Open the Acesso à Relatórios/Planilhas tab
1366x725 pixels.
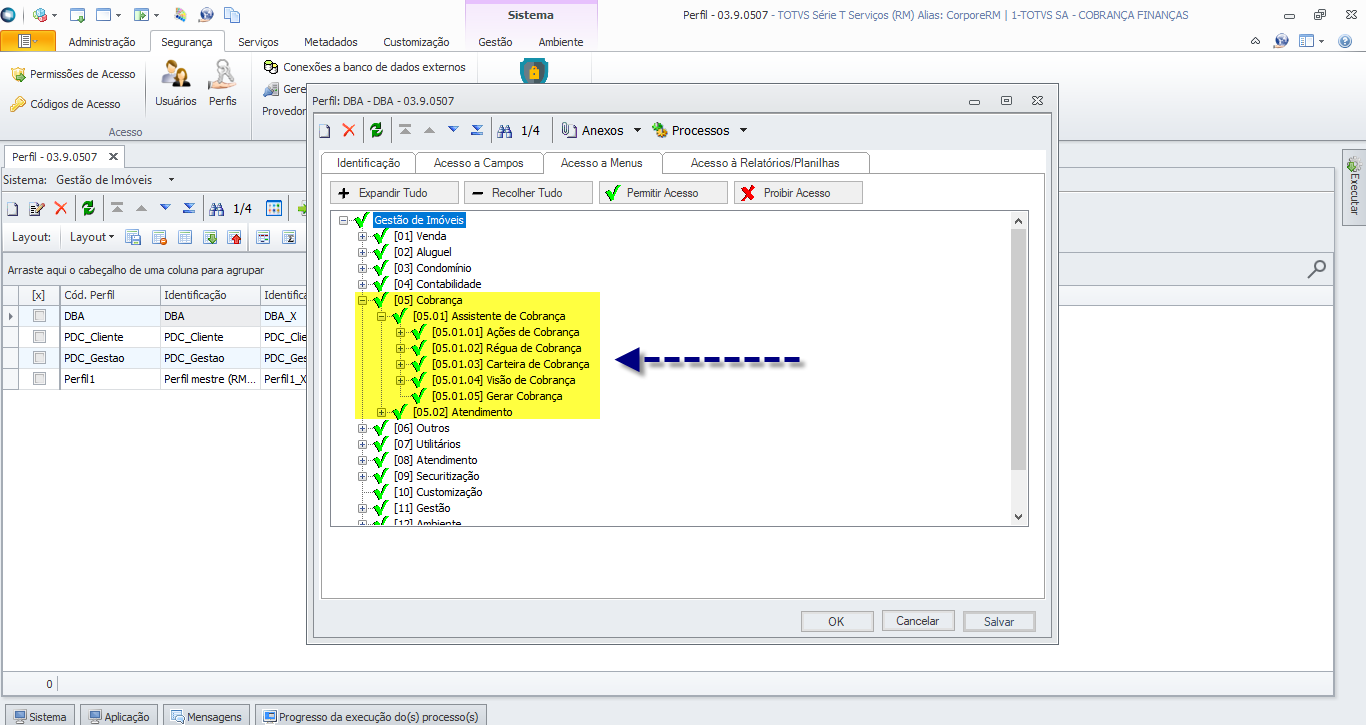point(765,163)
